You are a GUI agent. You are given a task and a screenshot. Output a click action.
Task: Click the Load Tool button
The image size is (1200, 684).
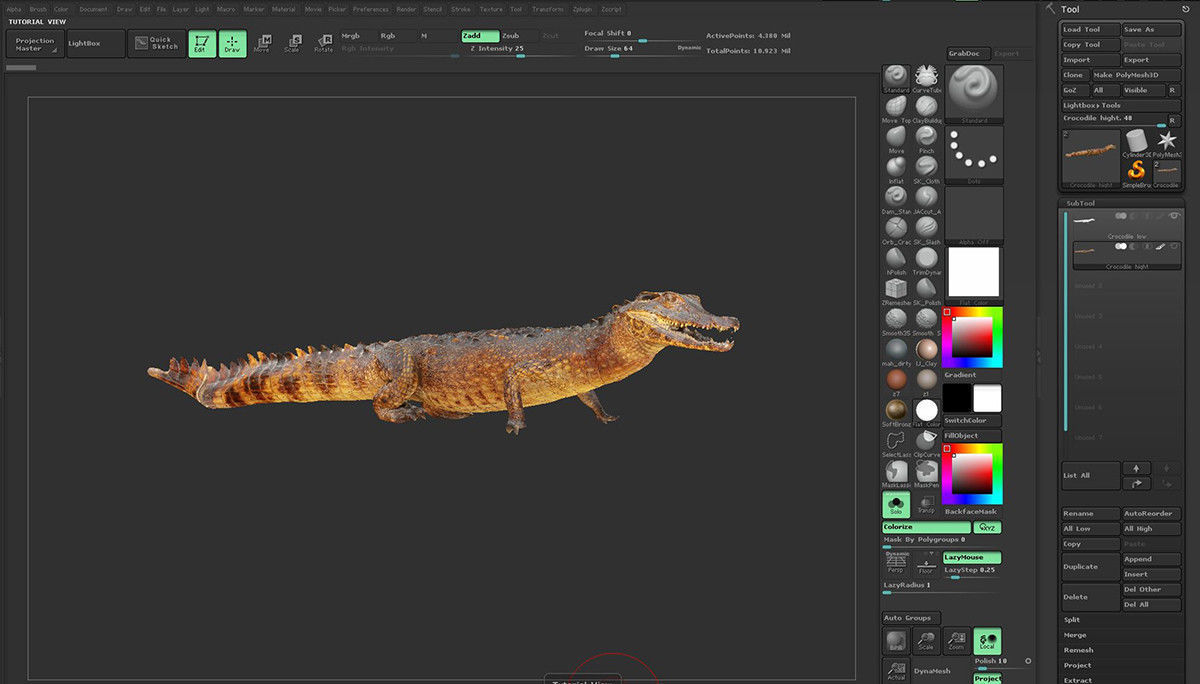coord(1090,30)
